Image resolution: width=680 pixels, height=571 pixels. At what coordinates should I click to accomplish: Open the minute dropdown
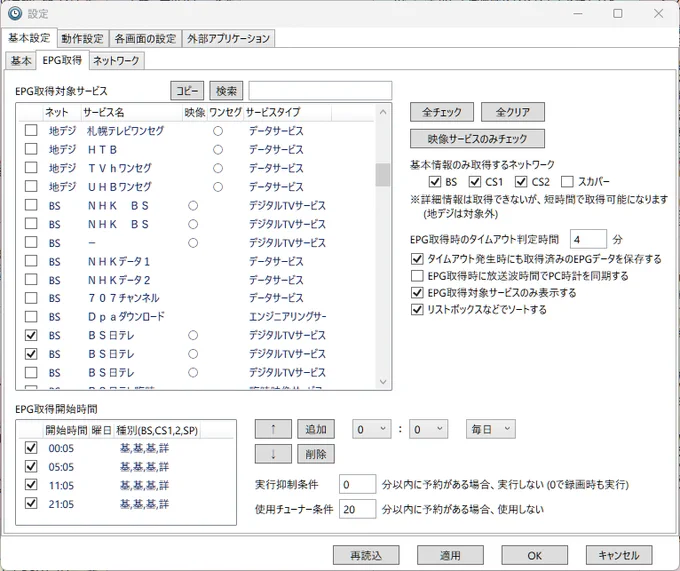[428, 429]
